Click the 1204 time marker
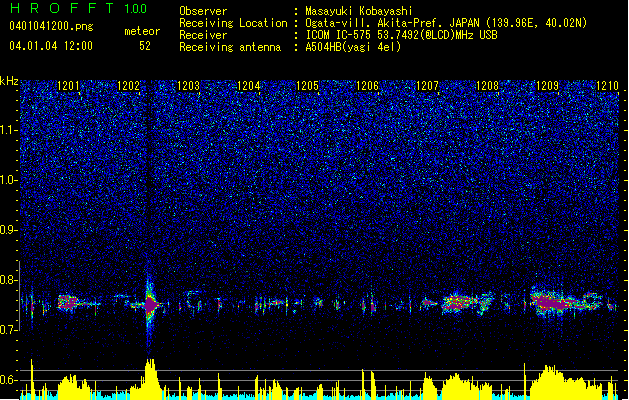Image resolution: width=629 pixels, height=400 pixels. point(249,86)
